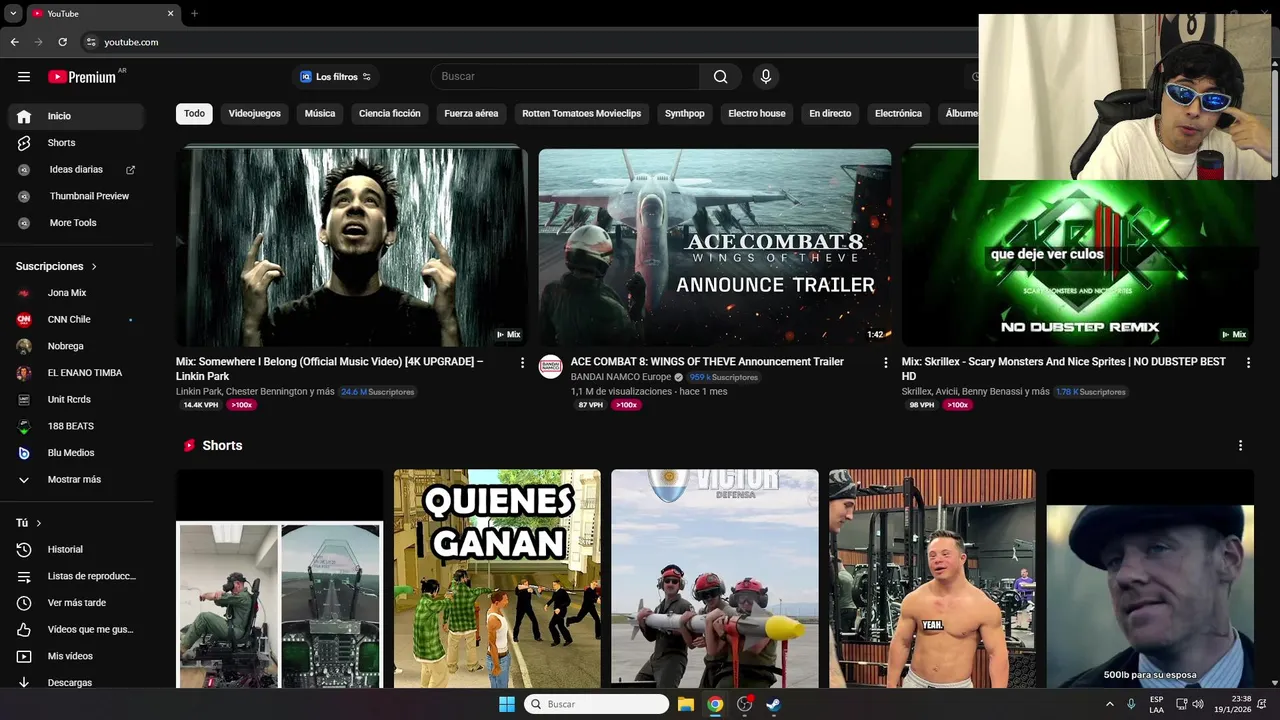
Task: Open Videos que me gustan list
Action: tap(77, 629)
